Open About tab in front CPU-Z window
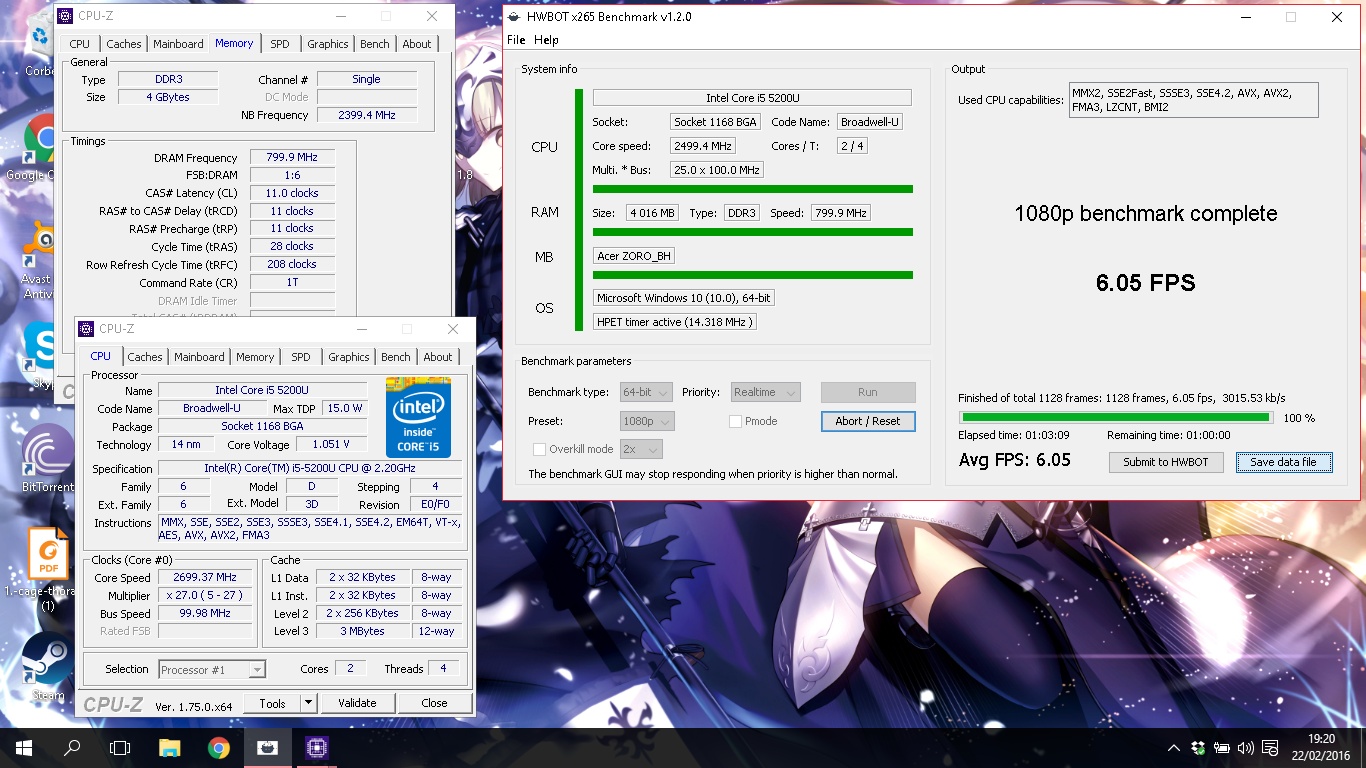Screen dimensions: 1366x768 tap(438, 357)
